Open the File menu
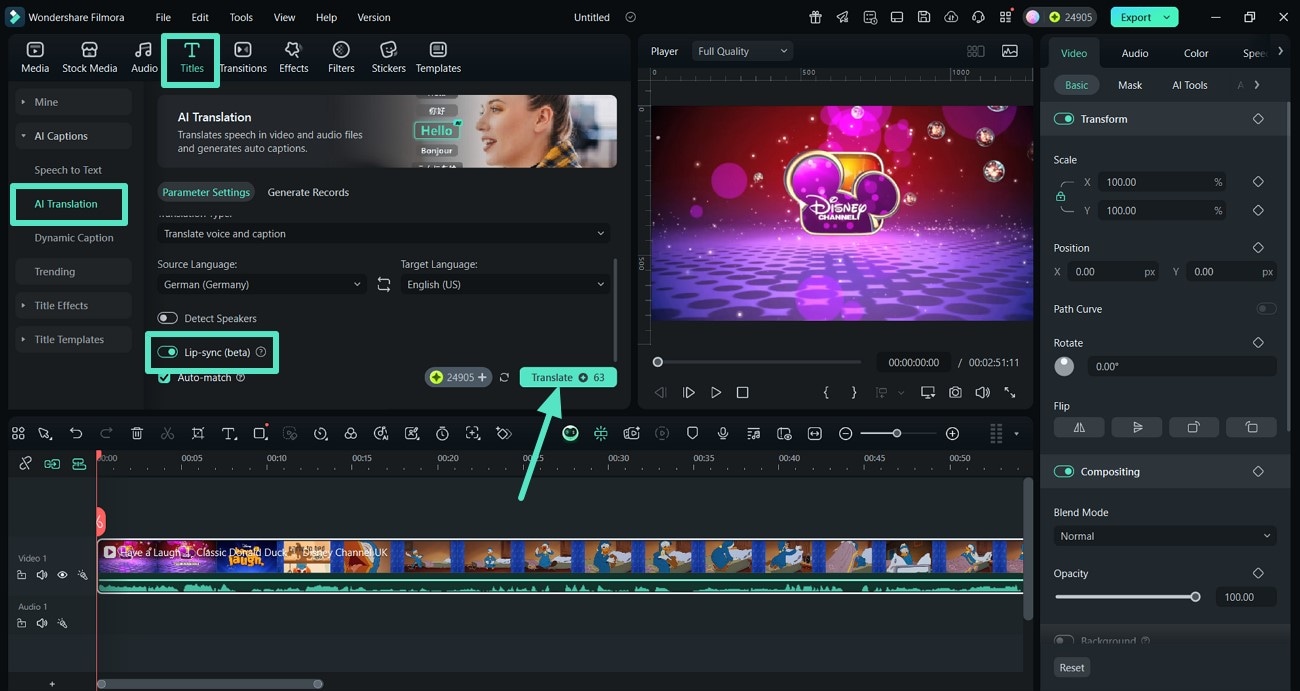 click(163, 17)
